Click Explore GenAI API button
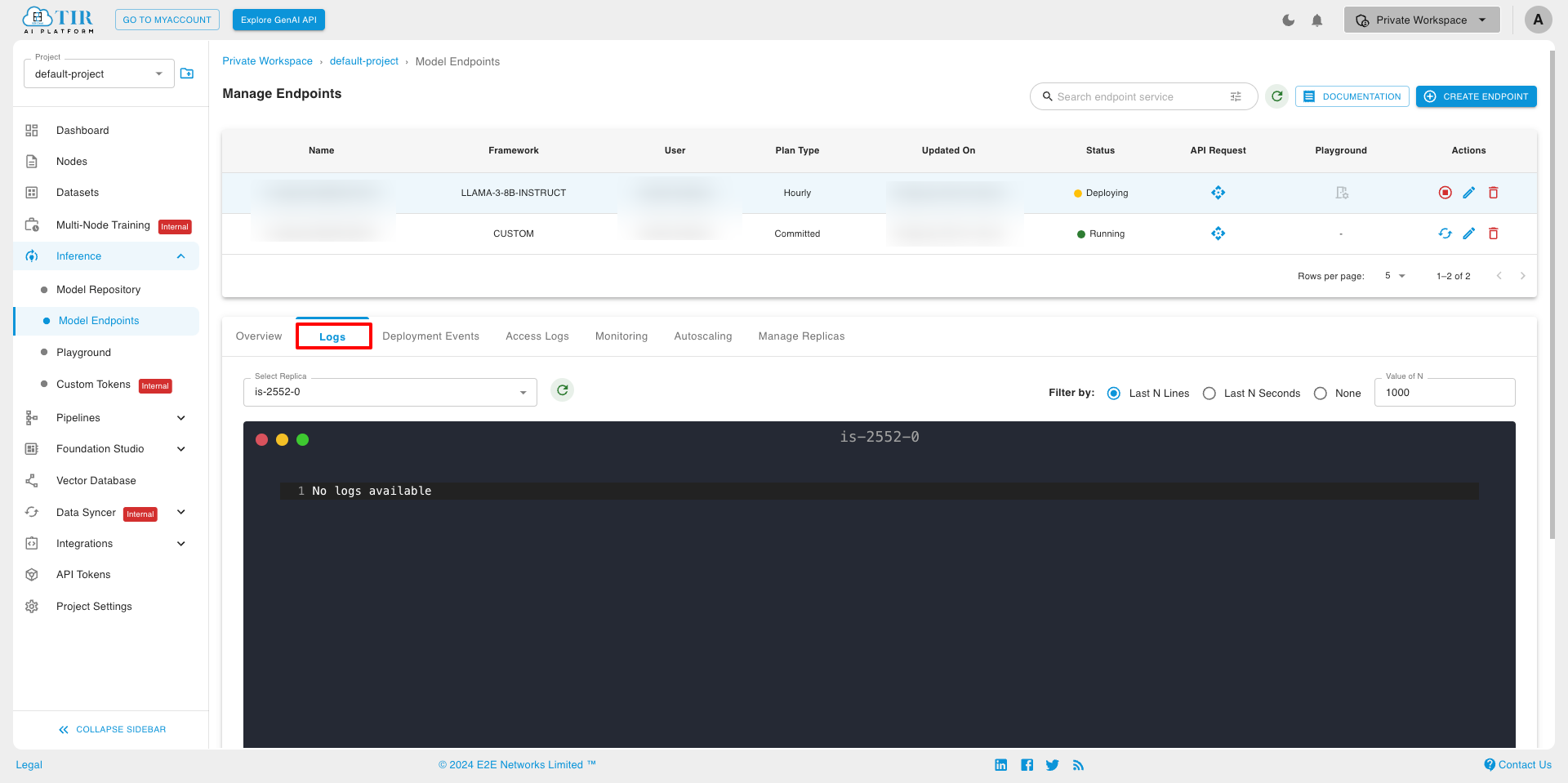Image resolution: width=1568 pixels, height=783 pixels. click(x=278, y=20)
